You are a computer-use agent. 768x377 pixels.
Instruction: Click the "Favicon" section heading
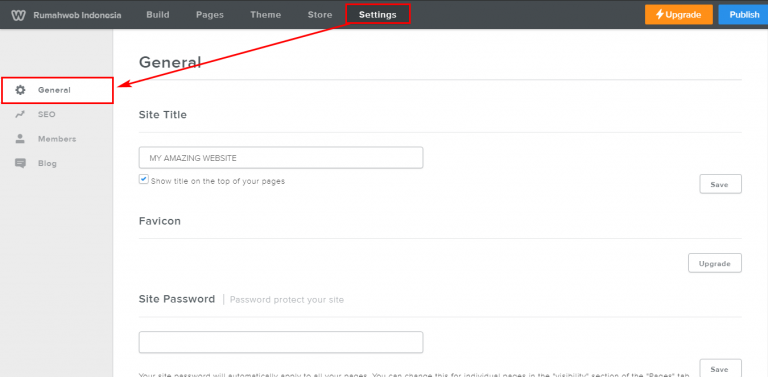click(x=160, y=221)
